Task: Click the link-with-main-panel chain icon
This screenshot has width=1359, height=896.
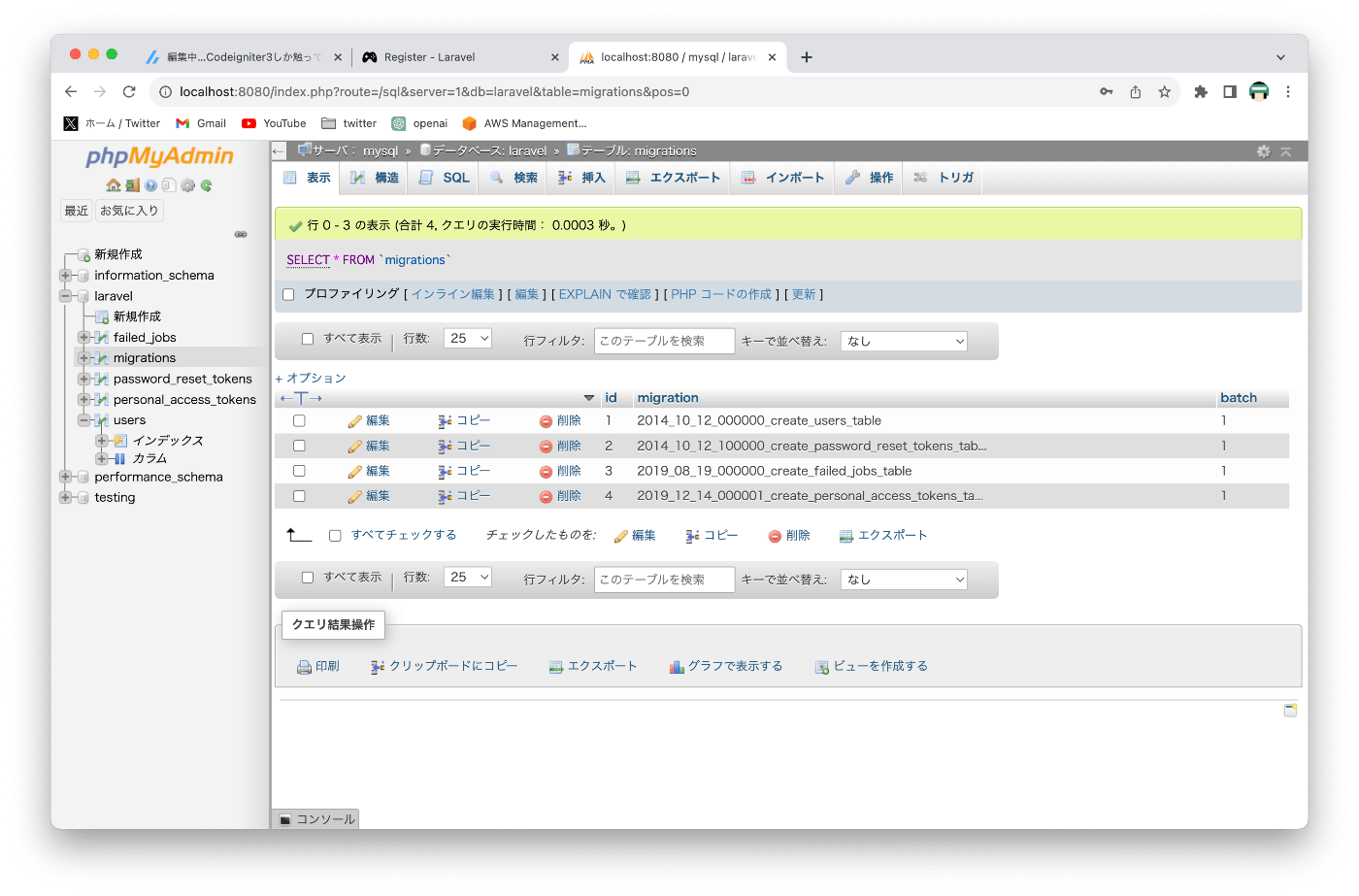Action: point(241,234)
